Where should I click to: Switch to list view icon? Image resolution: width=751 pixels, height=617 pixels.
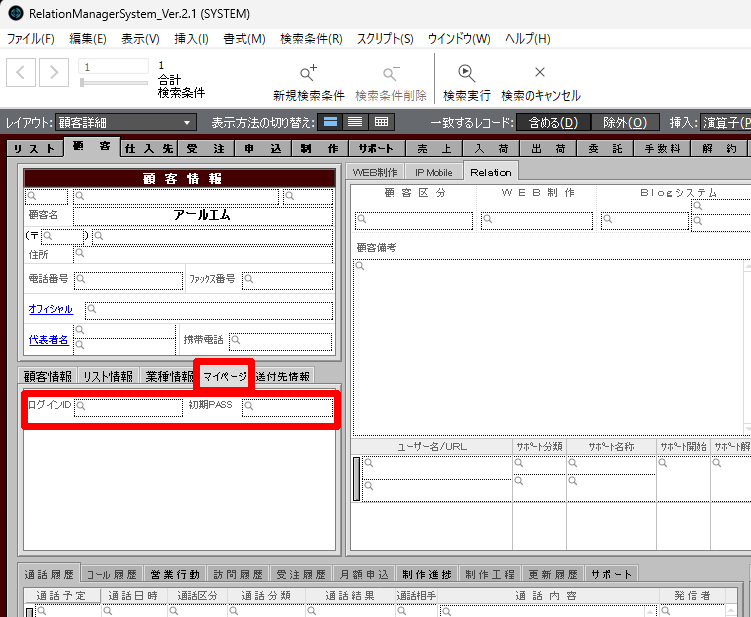click(x=354, y=122)
